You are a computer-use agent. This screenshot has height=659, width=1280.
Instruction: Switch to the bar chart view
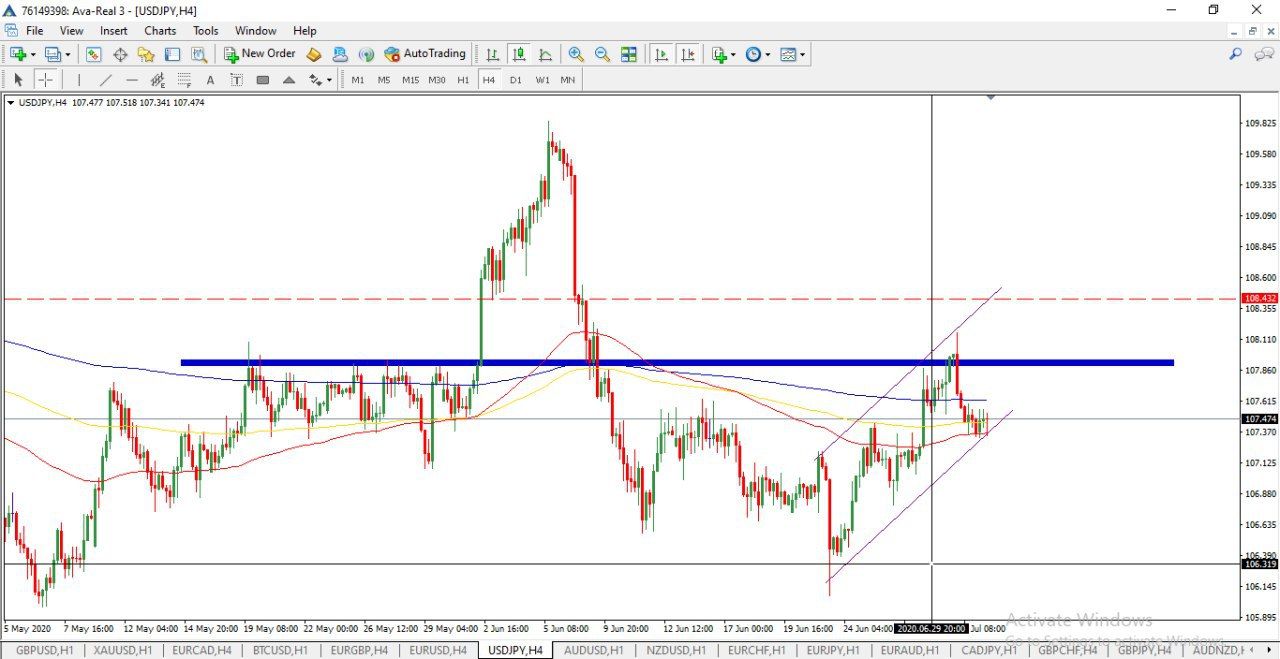click(492, 54)
